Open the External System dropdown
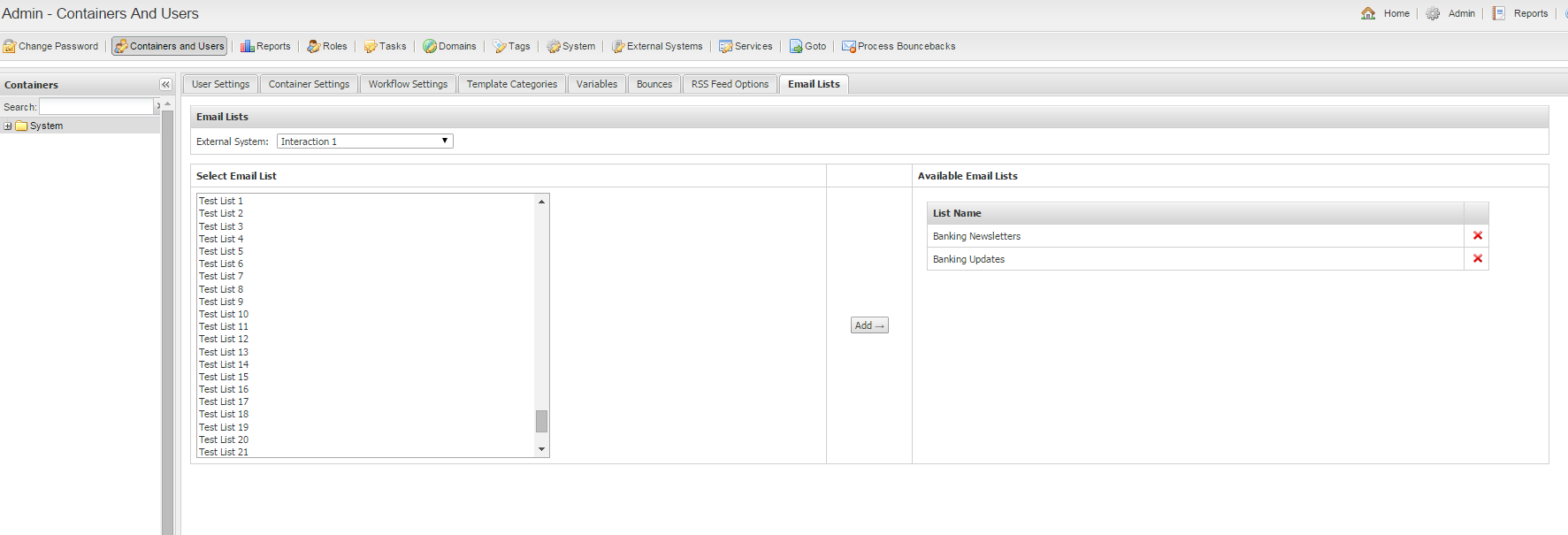Viewport: 1568px width, 535px height. tap(365, 141)
